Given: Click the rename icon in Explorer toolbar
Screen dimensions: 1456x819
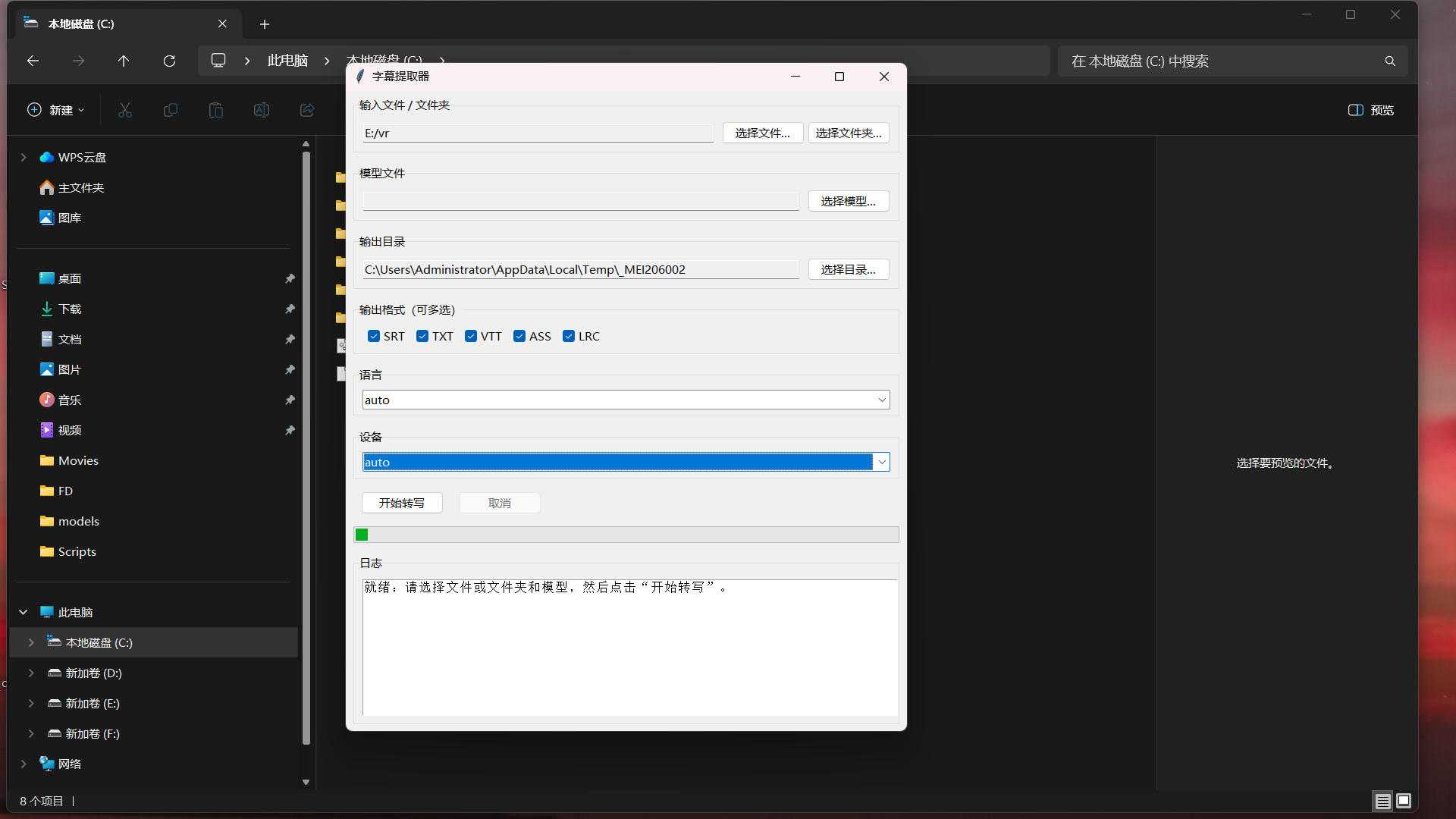Looking at the screenshot, I should click(262, 110).
